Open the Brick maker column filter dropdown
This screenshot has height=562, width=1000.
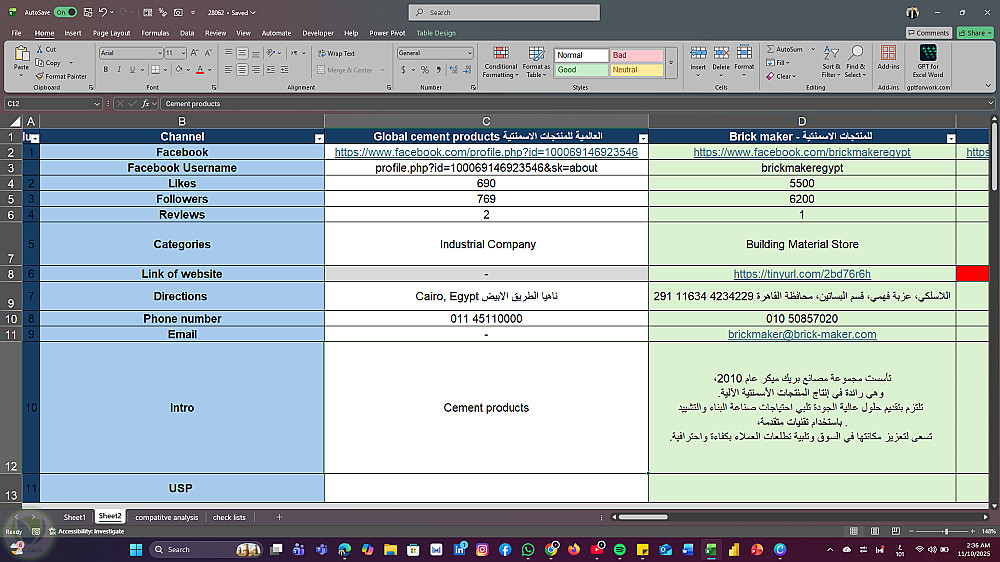click(951, 138)
